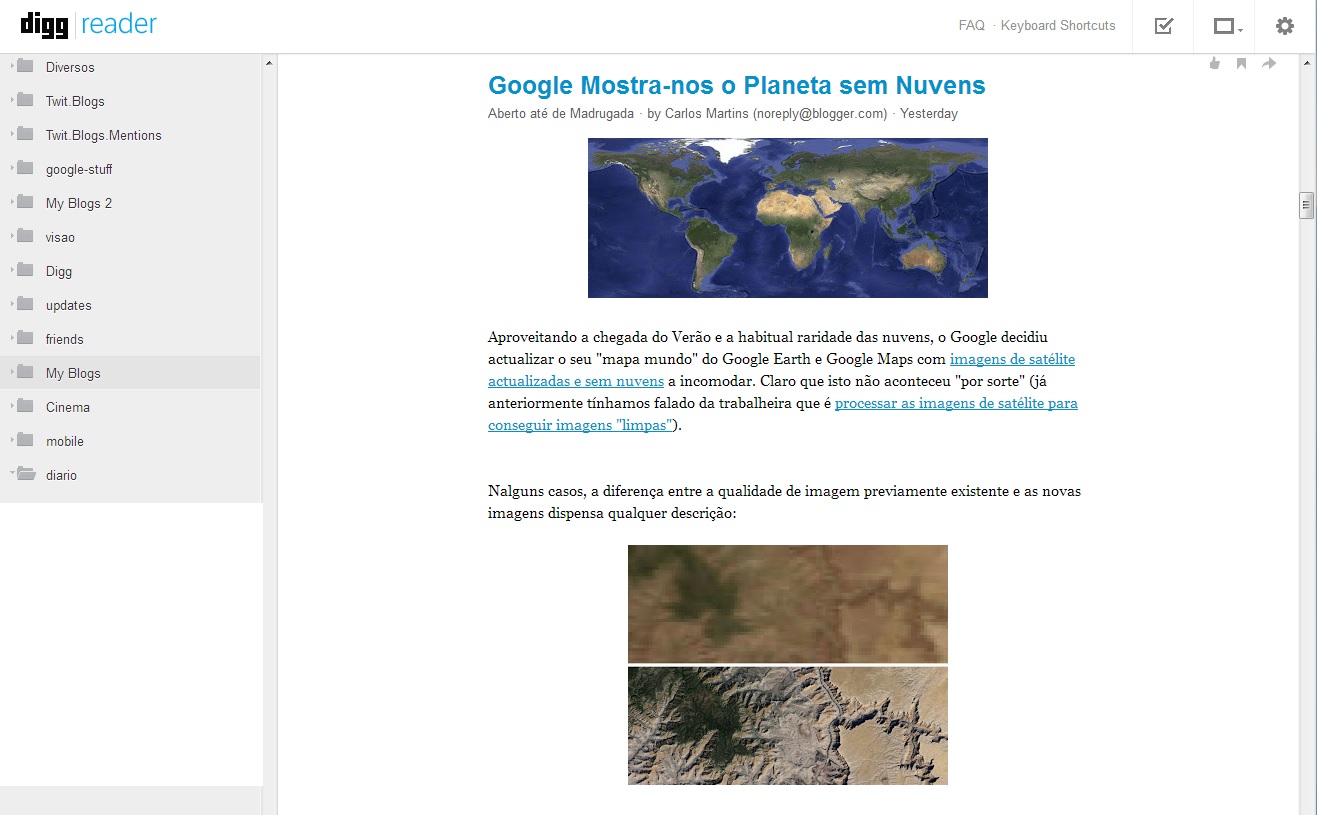Viewport: 1317px width, 815px height.
Task: Mark all items as read with the checkmark icon
Action: [1162, 26]
